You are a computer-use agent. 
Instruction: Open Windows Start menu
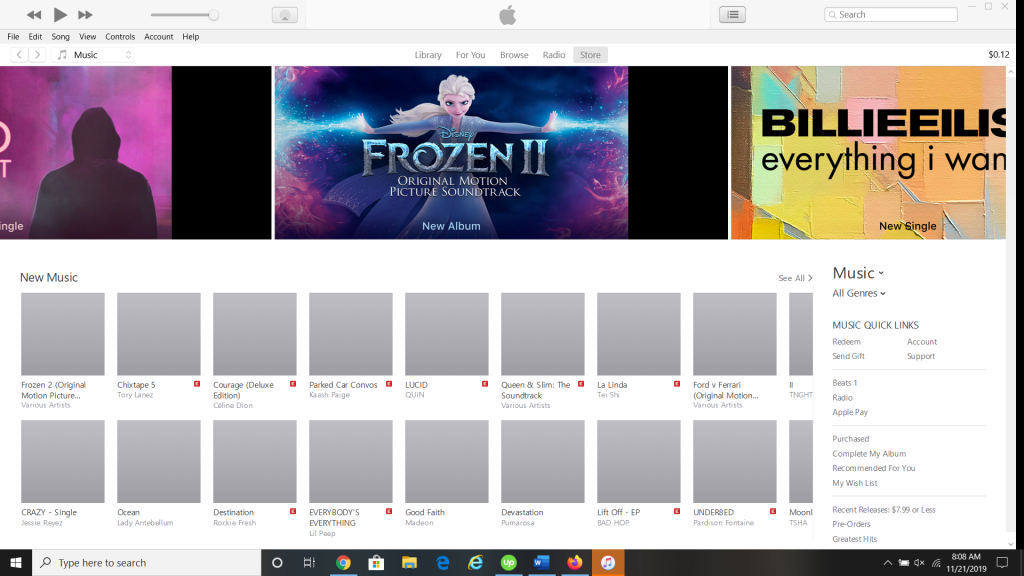point(16,562)
